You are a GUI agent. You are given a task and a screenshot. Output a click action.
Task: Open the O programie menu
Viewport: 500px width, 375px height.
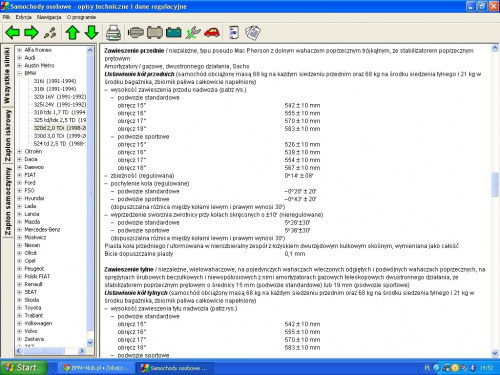81,17
